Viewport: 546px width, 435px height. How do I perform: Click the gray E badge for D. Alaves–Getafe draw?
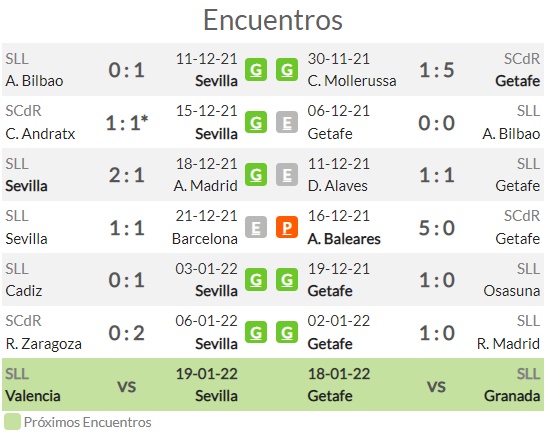tap(287, 174)
